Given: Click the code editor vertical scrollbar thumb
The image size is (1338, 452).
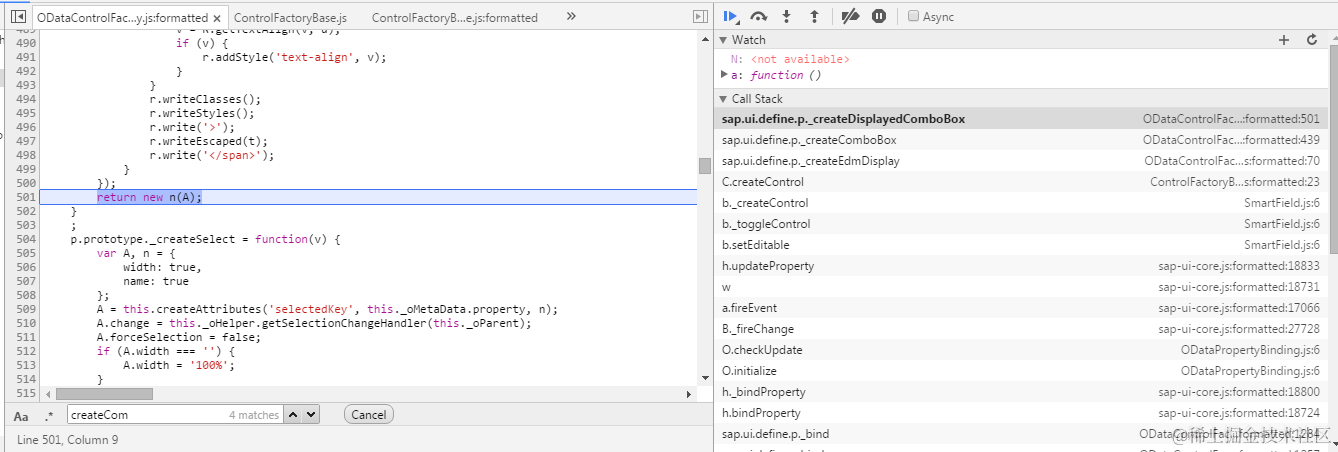Looking at the screenshot, I should pyautogui.click(x=705, y=166).
